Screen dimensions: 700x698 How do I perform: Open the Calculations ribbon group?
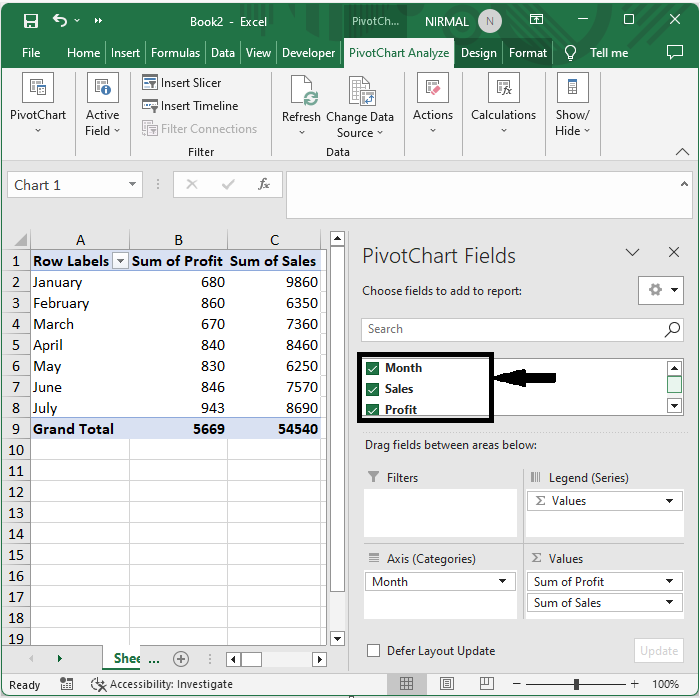504,104
